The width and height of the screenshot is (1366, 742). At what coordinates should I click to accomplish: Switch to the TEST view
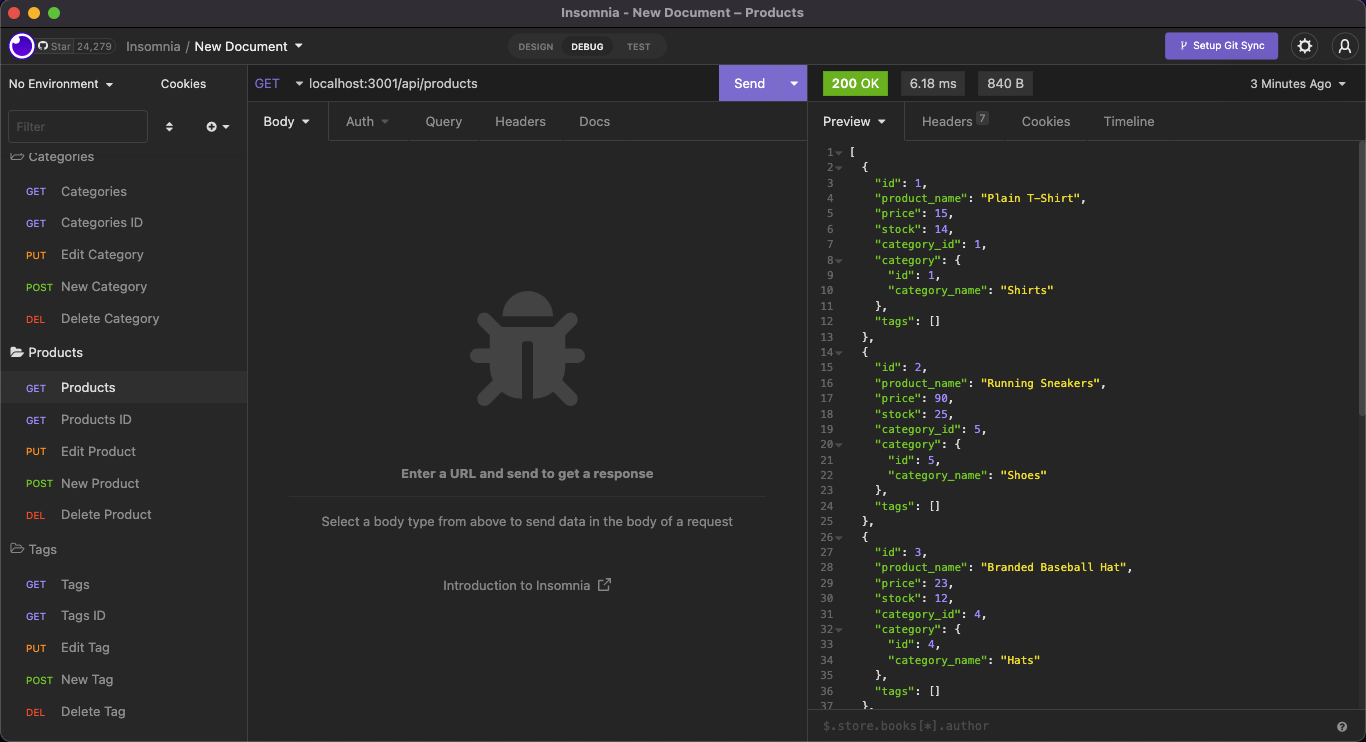[x=638, y=46]
